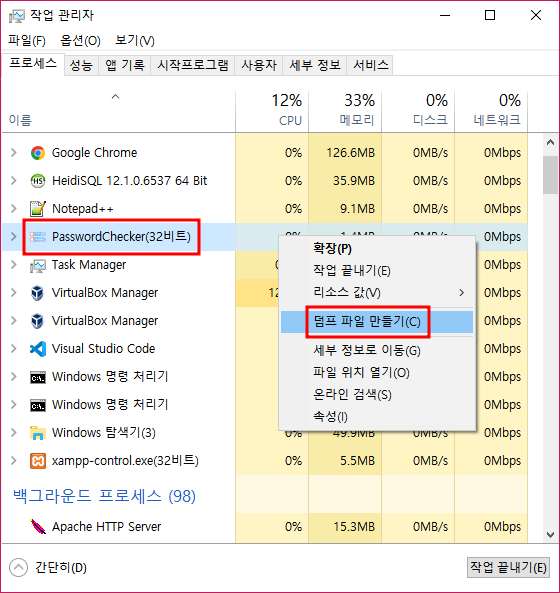This screenshot has height=593, width=560.
Task: Switch to the 사용자 tab
Action: pyautogui.click(x=259, y=66)
